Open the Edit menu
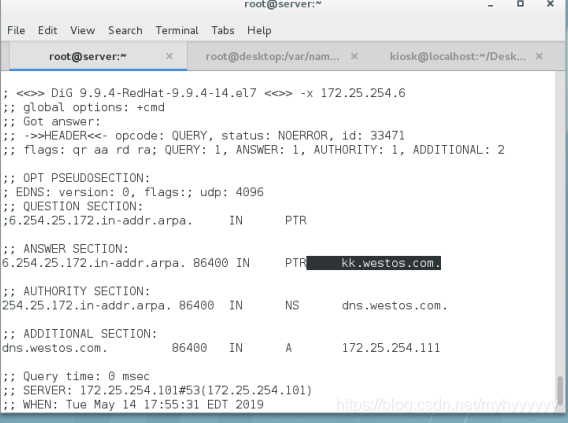Screen dimensions: 568x423 point(47,30)
